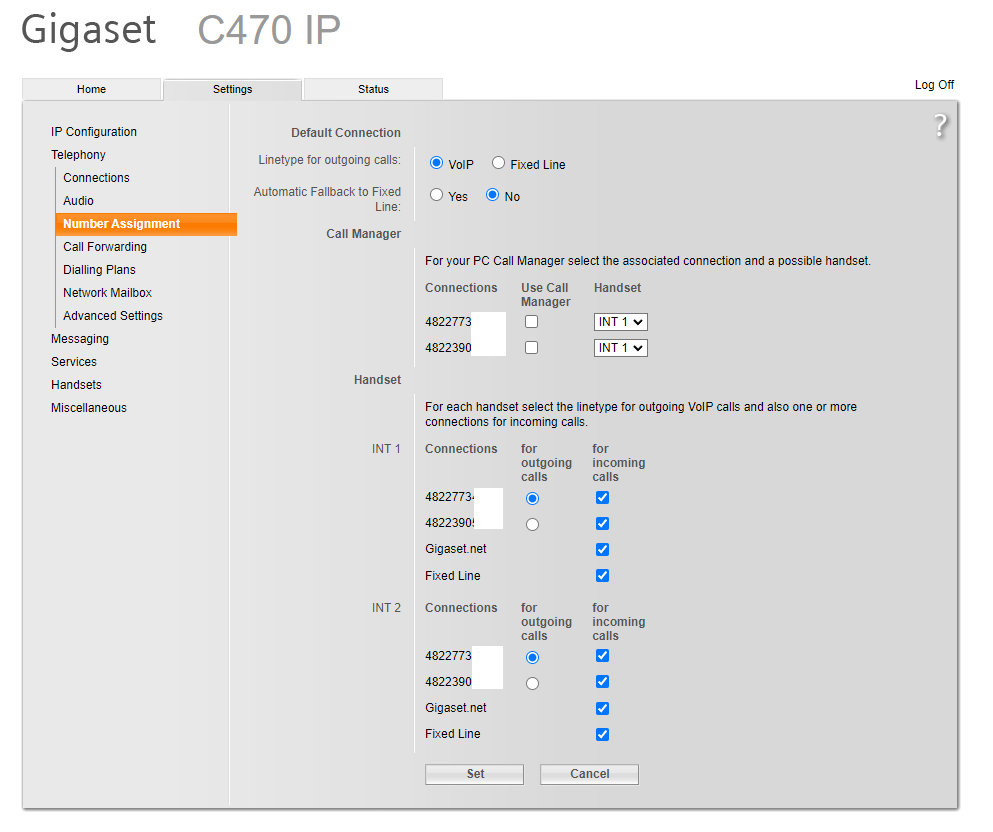The height and width of the screenshot is (832, 993).
Task: Uncheck Gigaset.net incoming calls for INT 1
Action: (x=602, y=550)
